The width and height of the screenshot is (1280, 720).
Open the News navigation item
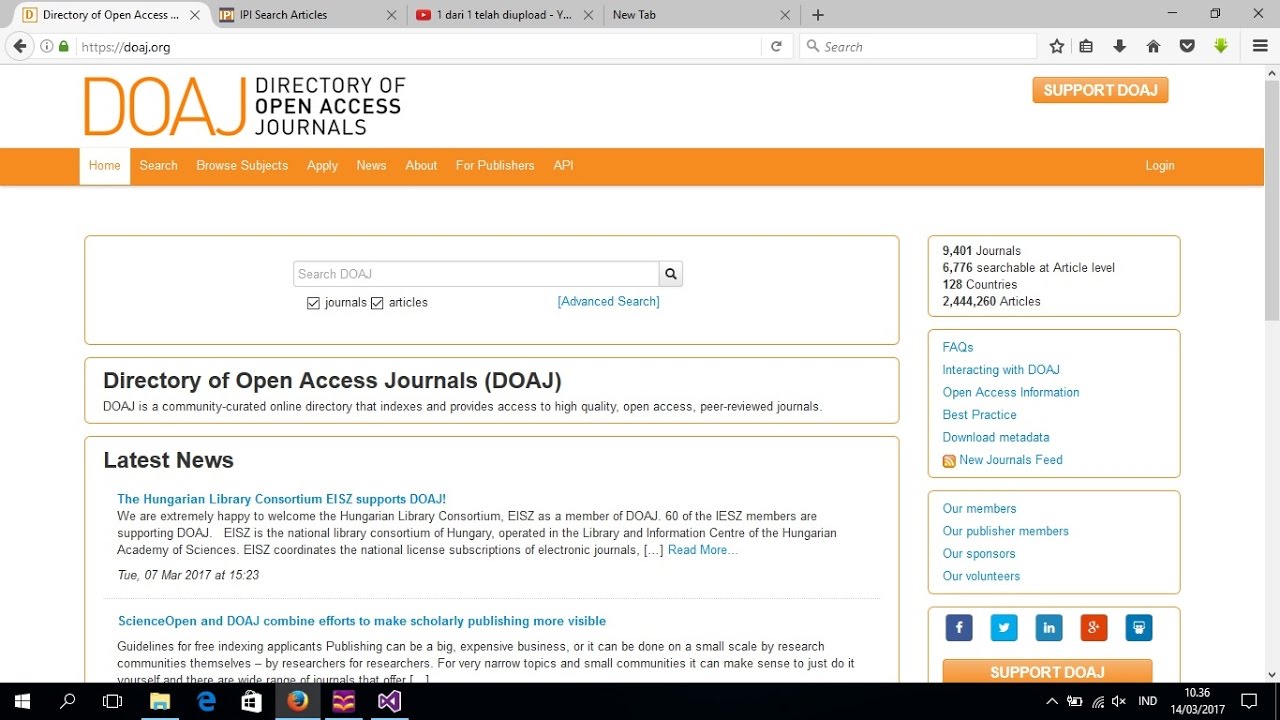pyautogui.click(x=371, y=166)
